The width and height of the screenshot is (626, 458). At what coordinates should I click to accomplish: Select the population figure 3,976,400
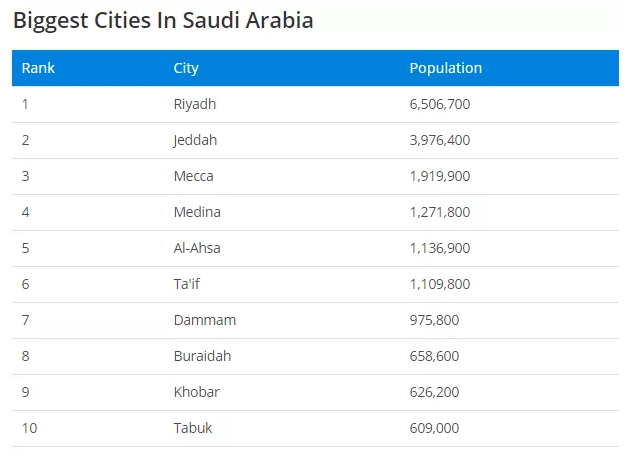(x=439, y=140)
